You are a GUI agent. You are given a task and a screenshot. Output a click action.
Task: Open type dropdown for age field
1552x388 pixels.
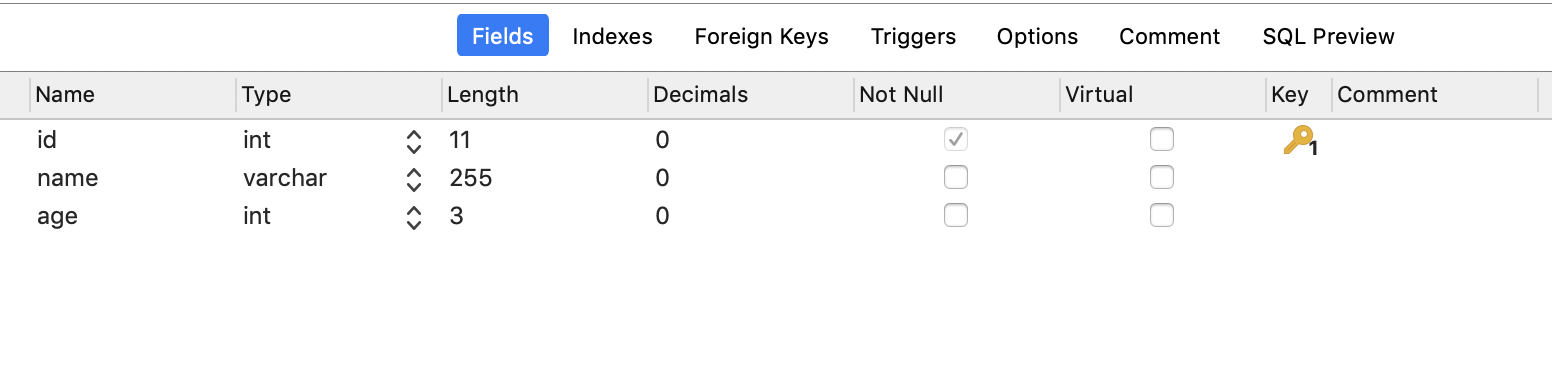pos(414,217)
